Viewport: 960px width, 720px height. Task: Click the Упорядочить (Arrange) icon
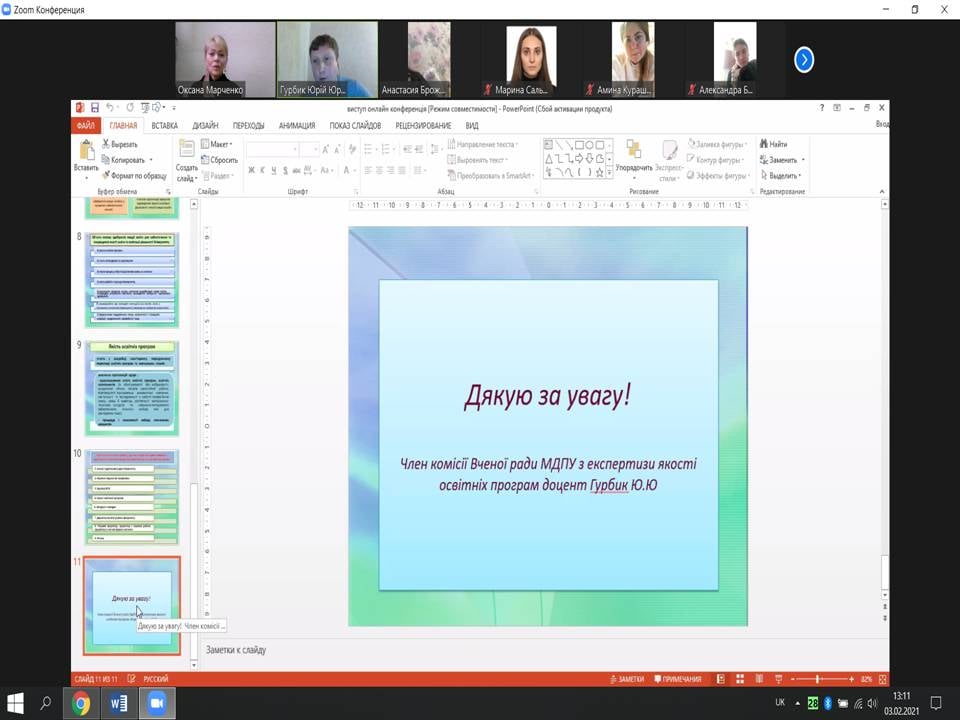633,150
